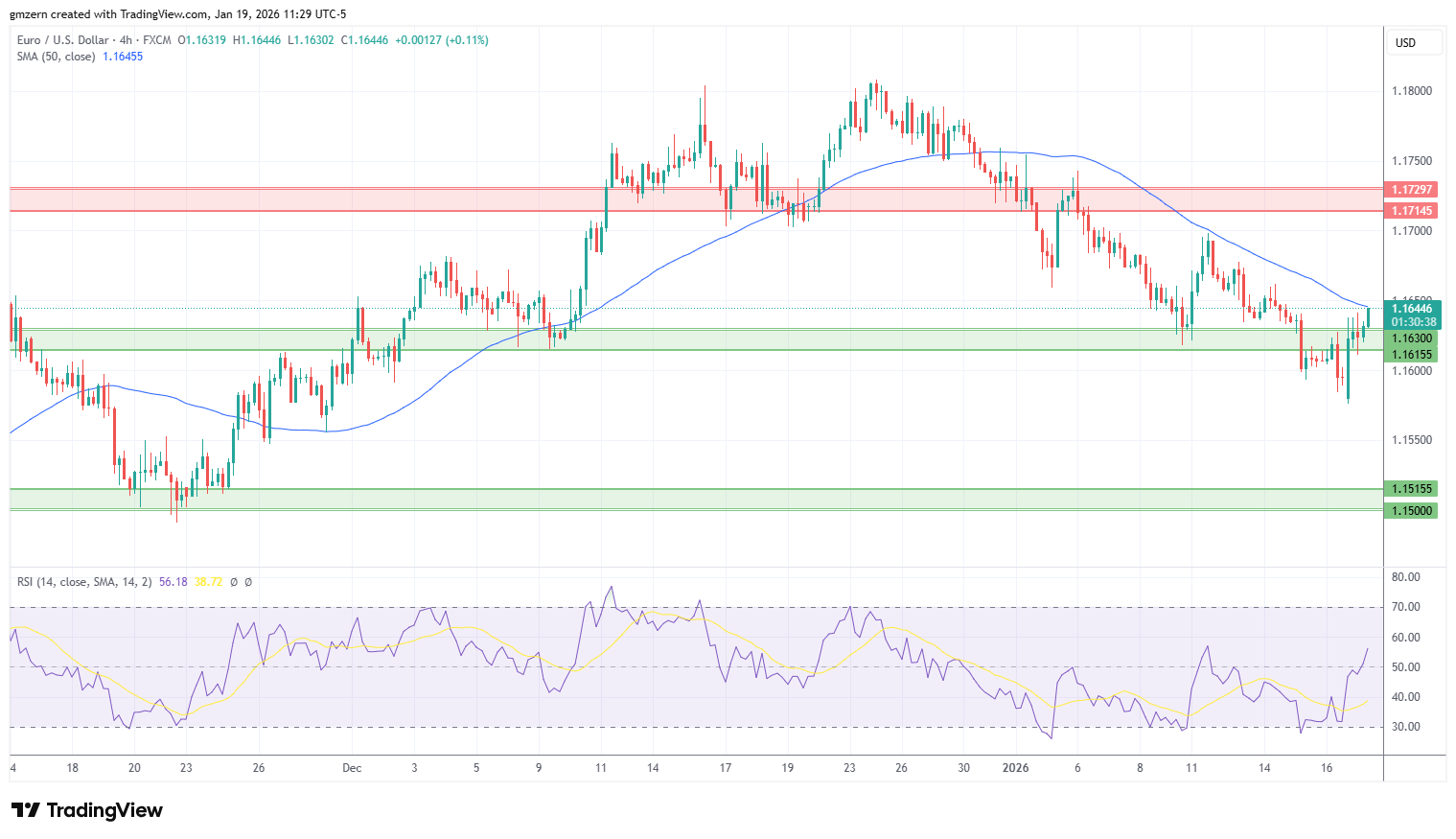Image resolution: width=1456 pixels, height=839 pixels.
Task: Click the 16 date label on the time axis
Action: (x=1327, y=768)
